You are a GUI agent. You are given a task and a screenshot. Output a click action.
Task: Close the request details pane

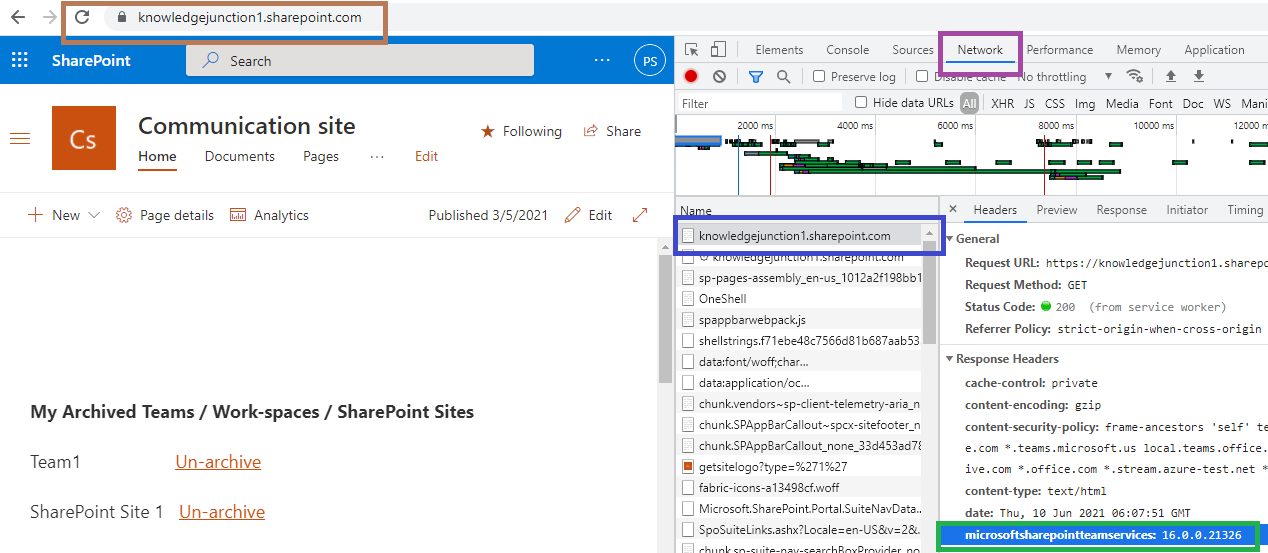953,210
